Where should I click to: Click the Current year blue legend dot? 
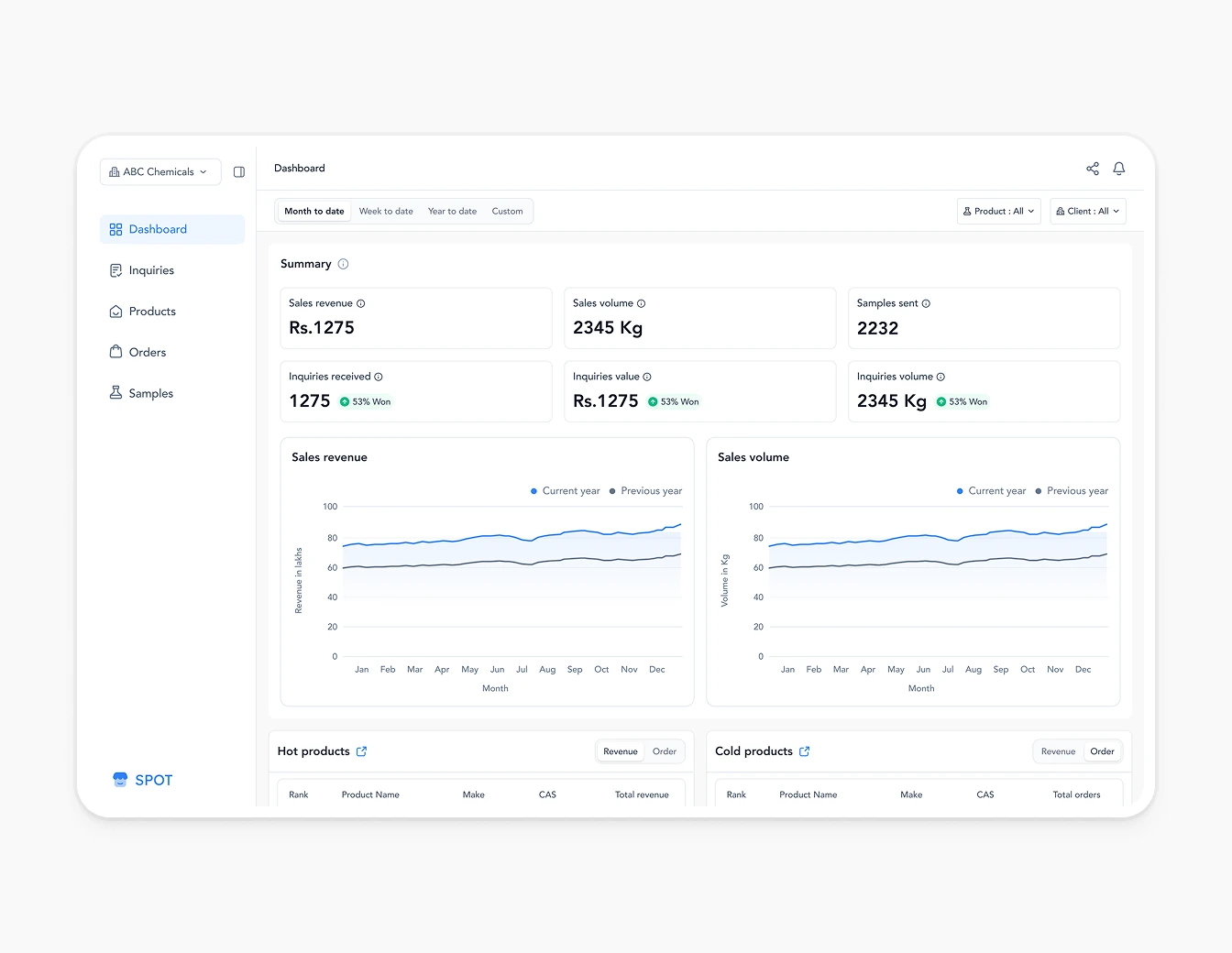click(x=533, y=490)
